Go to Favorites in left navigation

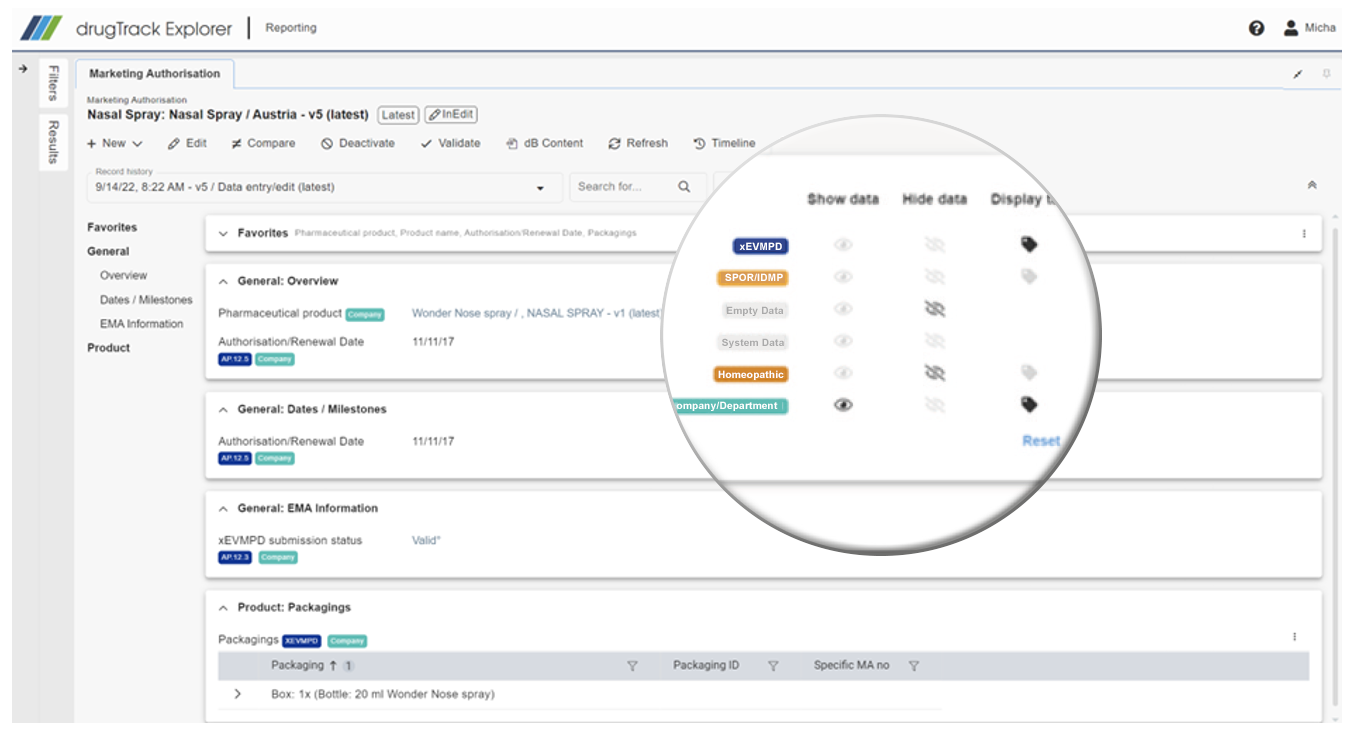coord(112,227)
